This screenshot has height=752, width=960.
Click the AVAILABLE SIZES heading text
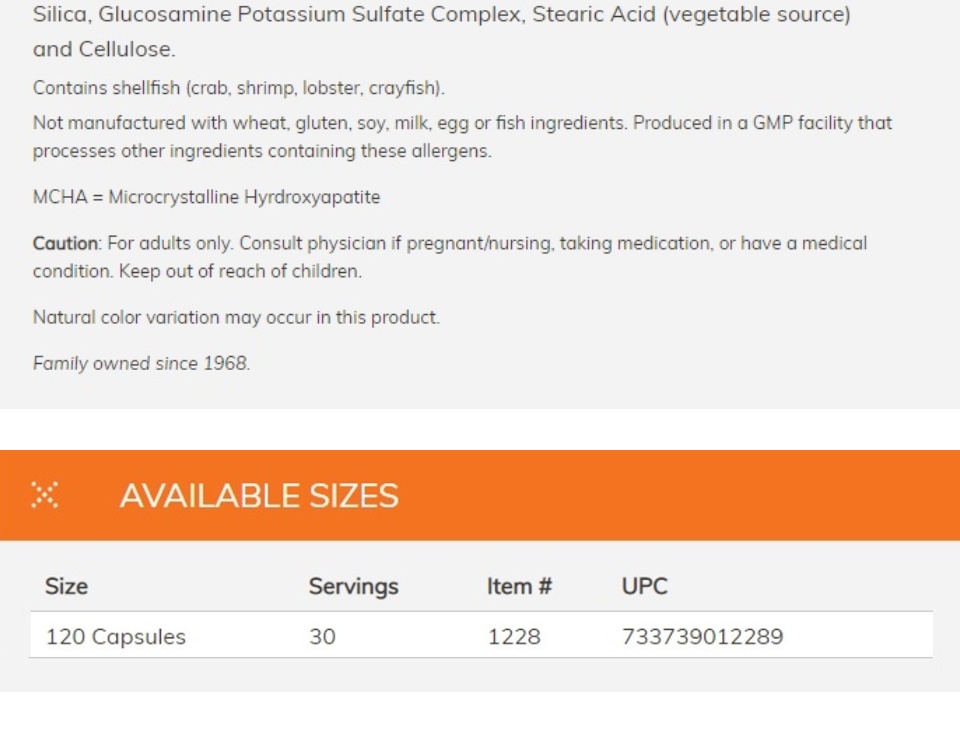259,495
